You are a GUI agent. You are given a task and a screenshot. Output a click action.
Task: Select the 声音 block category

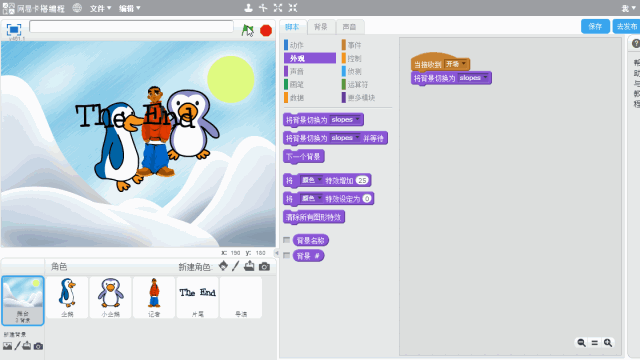click(309, 71)
